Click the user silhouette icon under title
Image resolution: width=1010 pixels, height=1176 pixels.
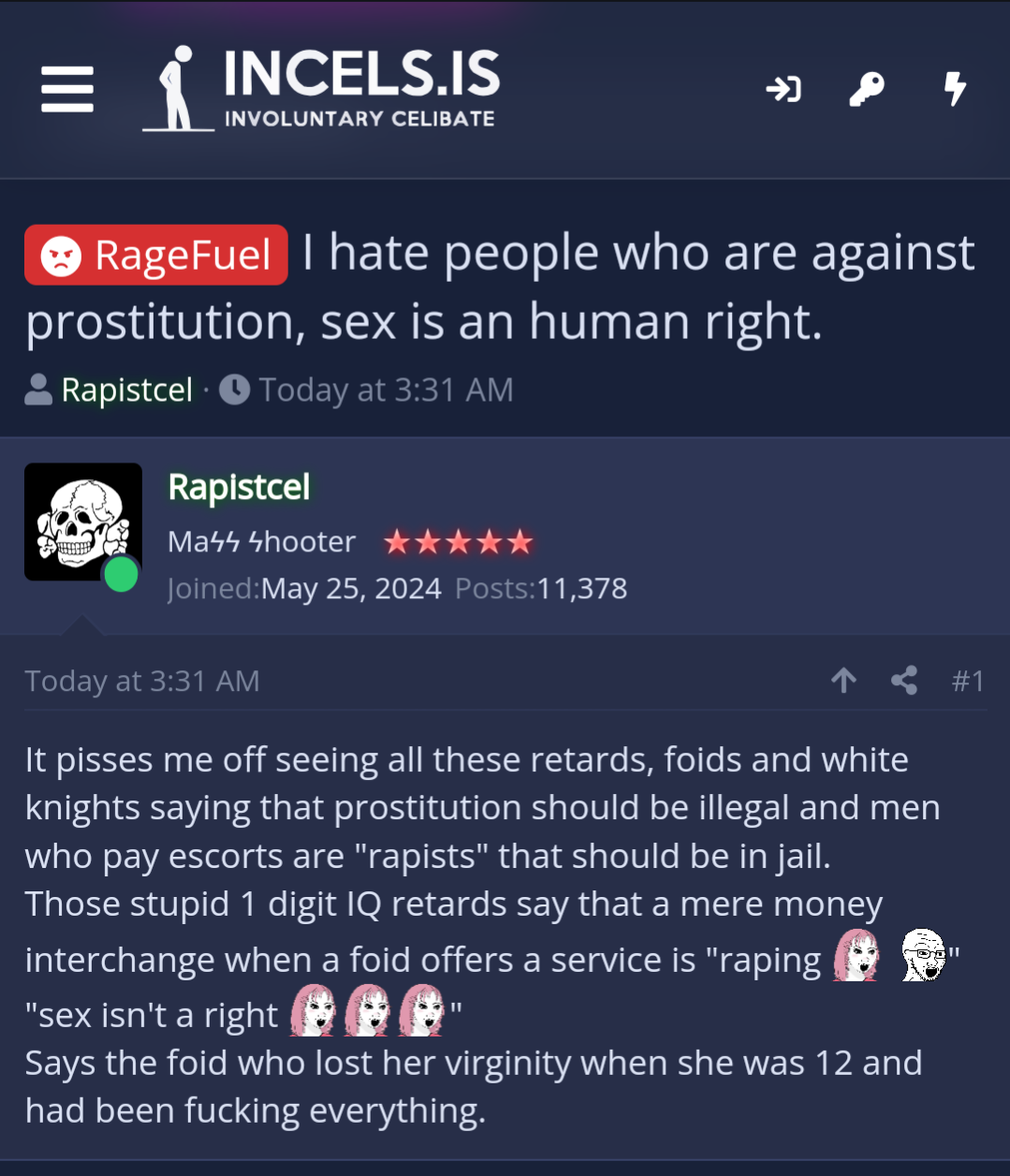(38, 390)
